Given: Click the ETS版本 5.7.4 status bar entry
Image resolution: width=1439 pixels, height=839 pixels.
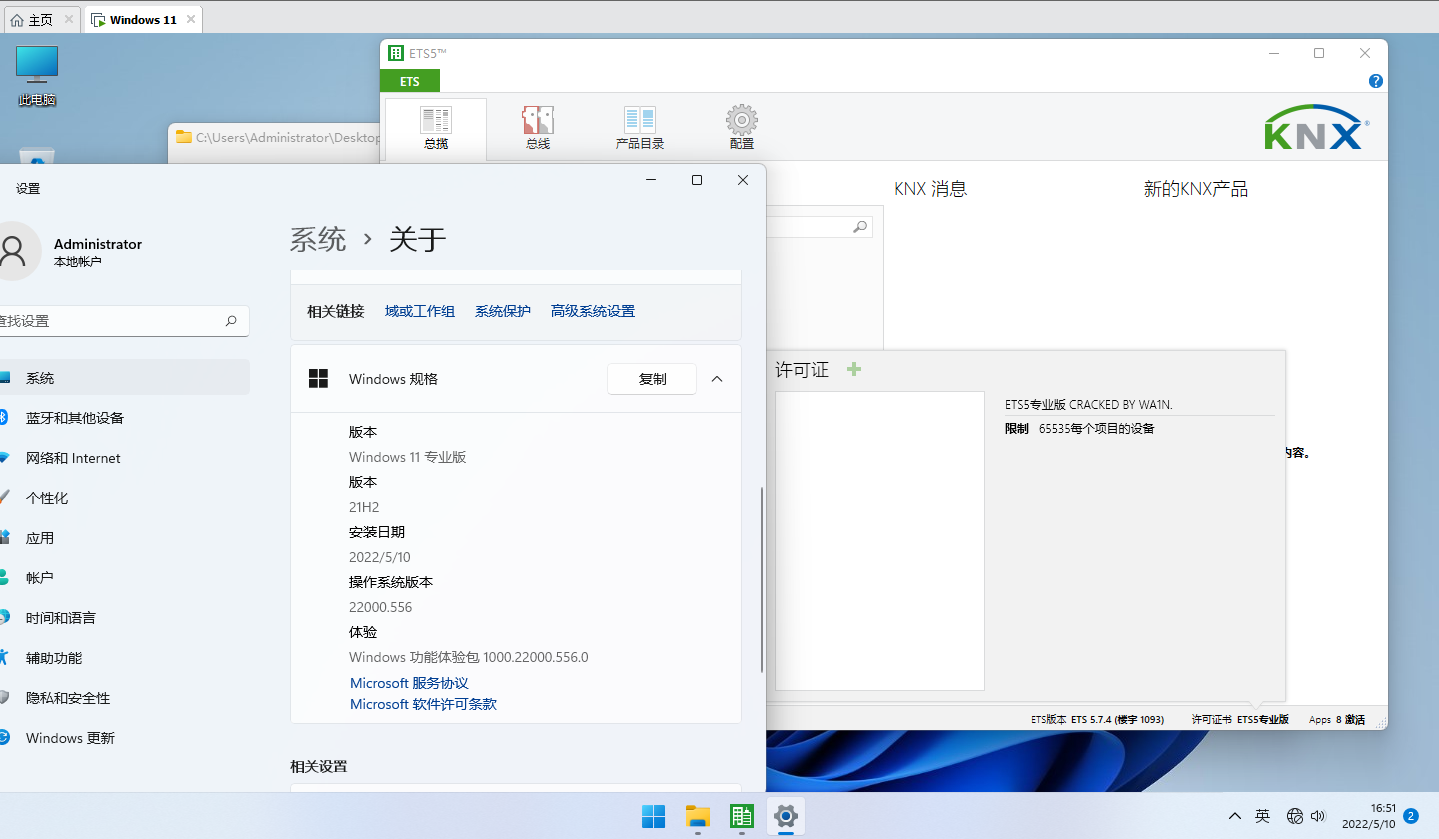Looking at the screenshot, I should (x=1097, y=719).
